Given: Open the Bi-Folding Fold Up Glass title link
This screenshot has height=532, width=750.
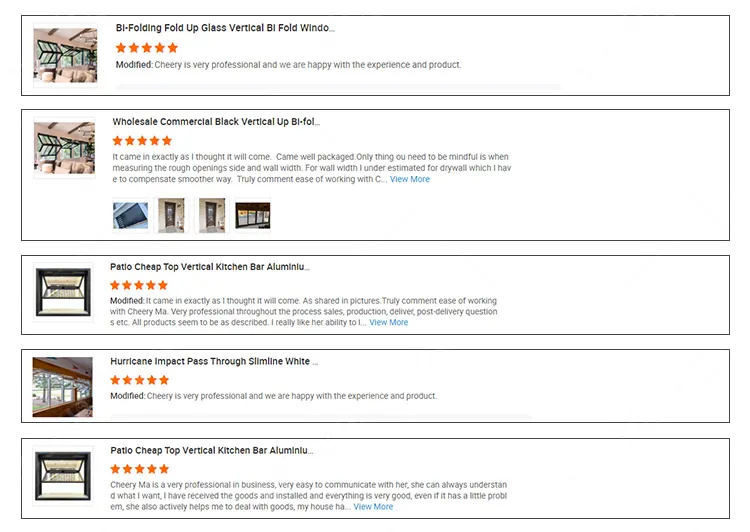Looking at the screenshot, I should (225, 28).
